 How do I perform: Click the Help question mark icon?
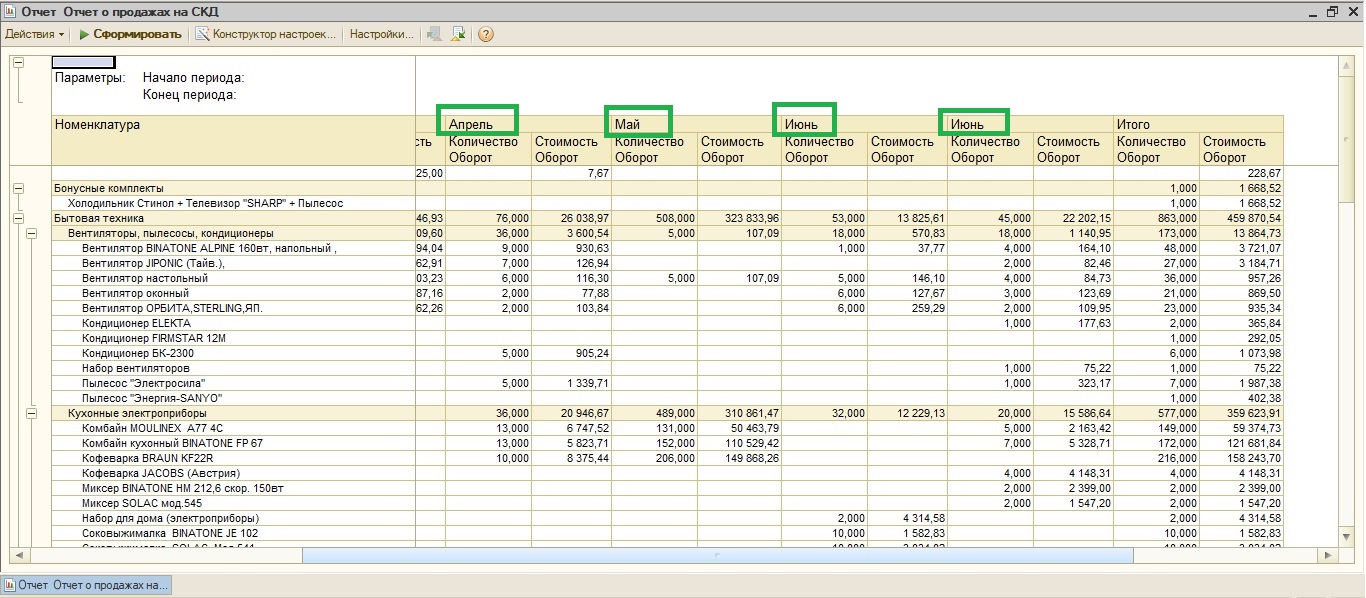[x=486, y=34]
